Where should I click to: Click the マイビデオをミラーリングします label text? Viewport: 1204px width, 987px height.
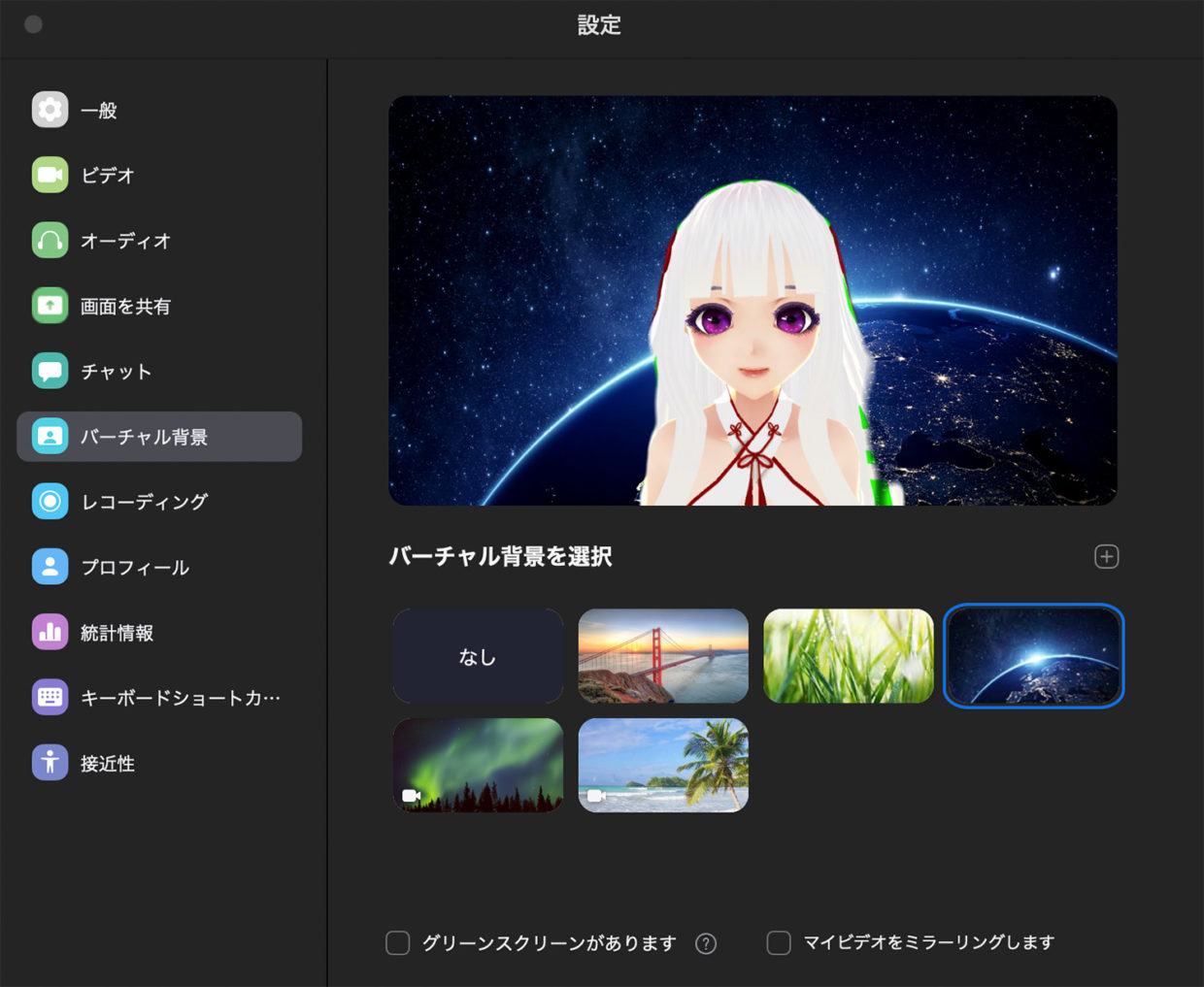[x=928, y=942]
